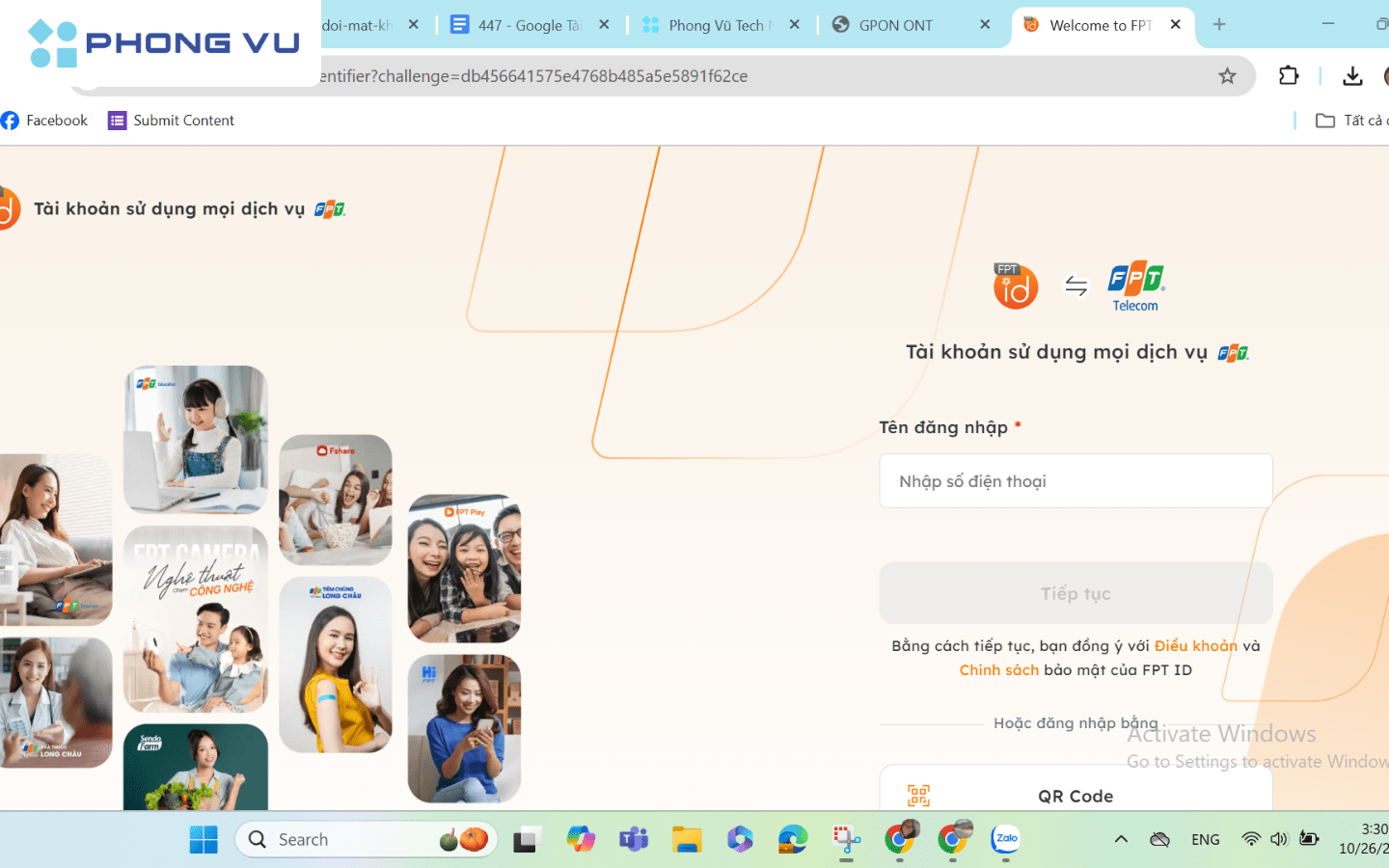This screenshot has height=868, width=1389.
Task: Click the orange FPT ID logo icon
Action: (x=1016, y=285)
